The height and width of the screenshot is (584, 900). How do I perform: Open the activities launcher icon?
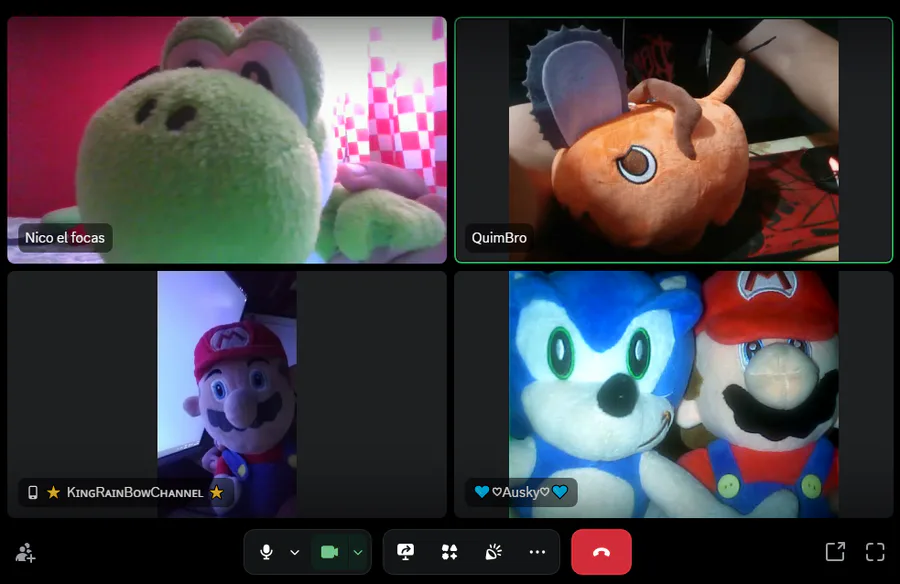point(449,552)
